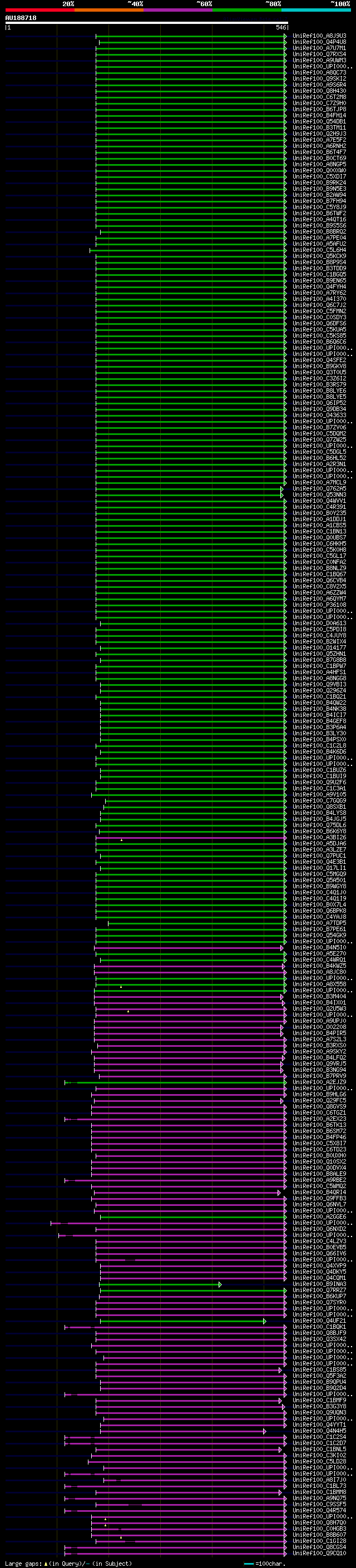Select label UniRef100_C5XDI7
The image size is (356, 1568).
pos(319,176)
